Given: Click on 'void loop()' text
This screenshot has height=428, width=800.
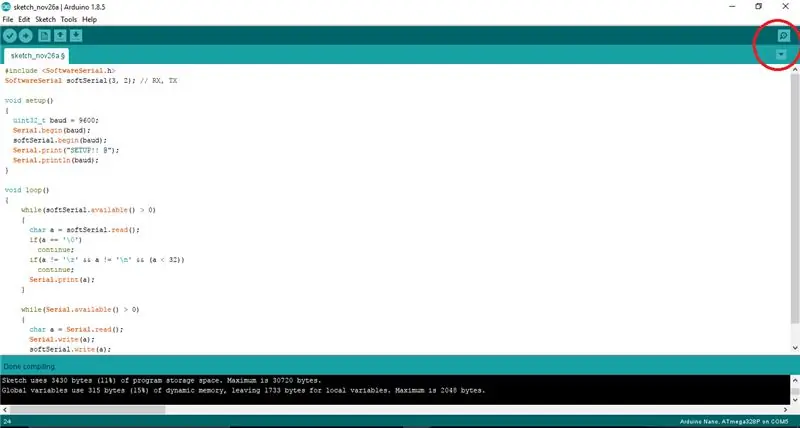Looking at the screenshot, I should 27,190.
